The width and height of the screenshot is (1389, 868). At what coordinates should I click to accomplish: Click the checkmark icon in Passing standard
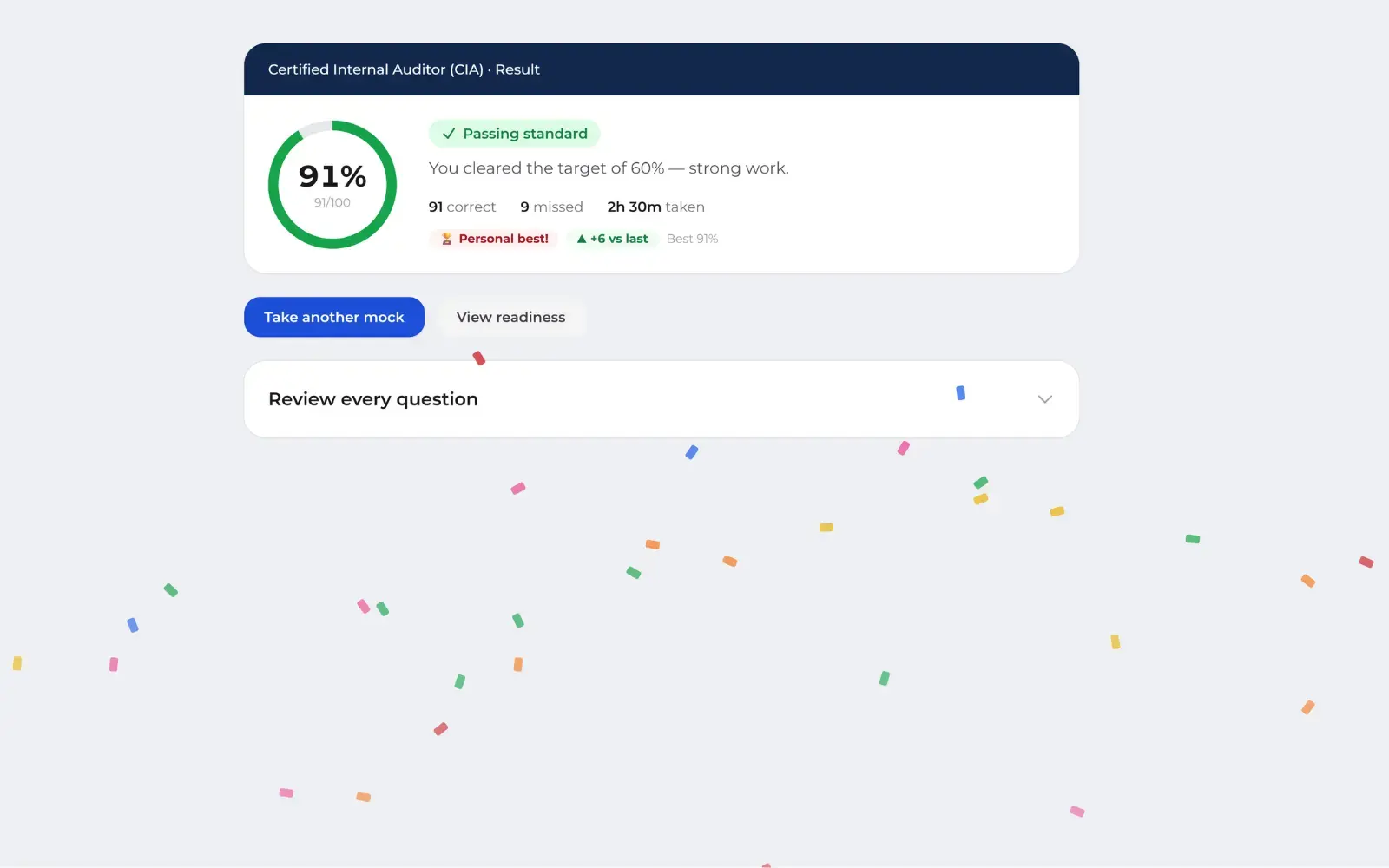(x=449, y=134)
